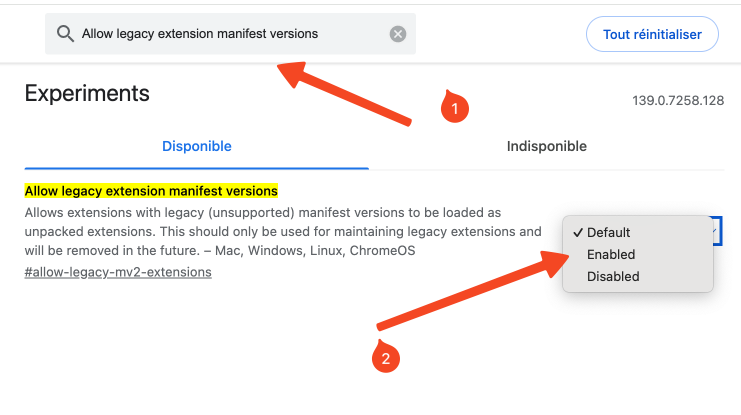Click the Tout réinitialiser button

(652, 34)
